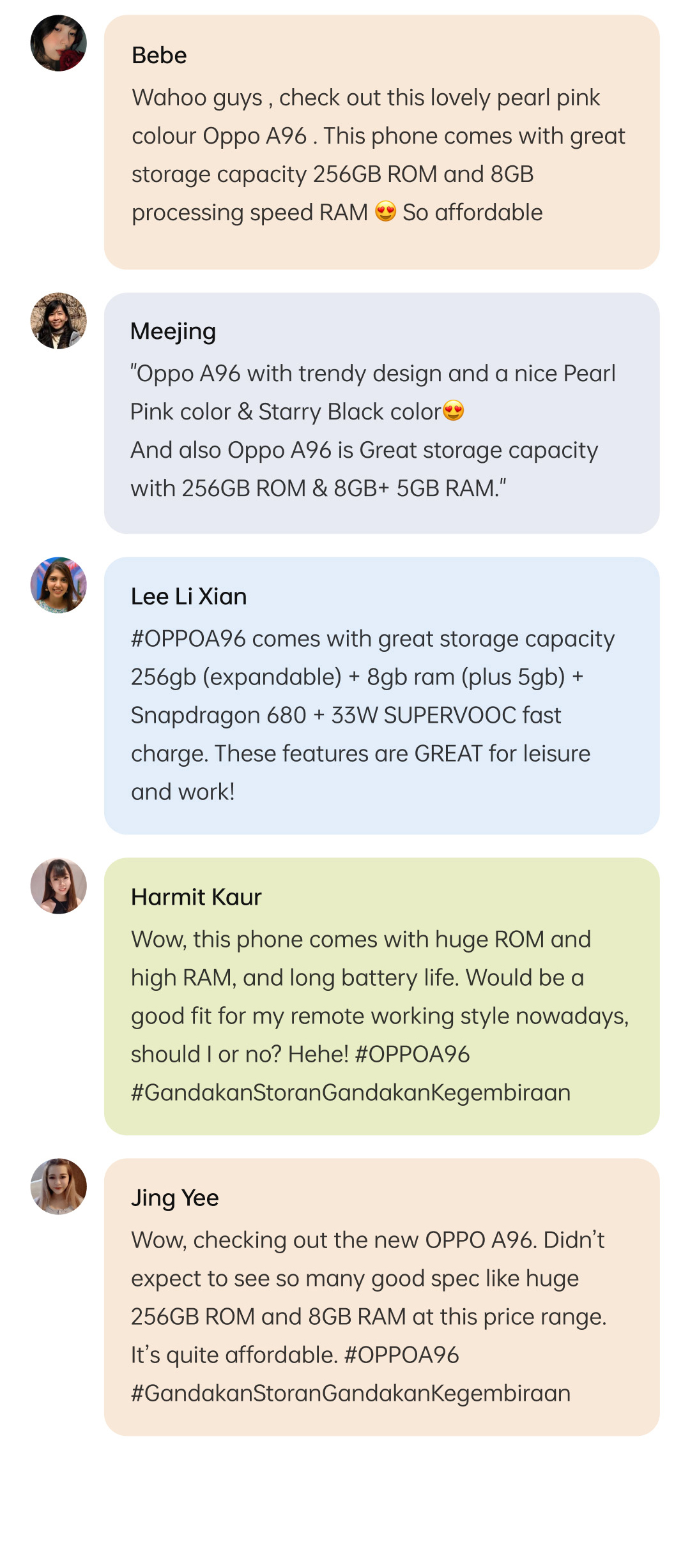Screen dimensions: 690x1568
Task: Open Jing Yee's avatar image
Action: [x=58, y=1187]
